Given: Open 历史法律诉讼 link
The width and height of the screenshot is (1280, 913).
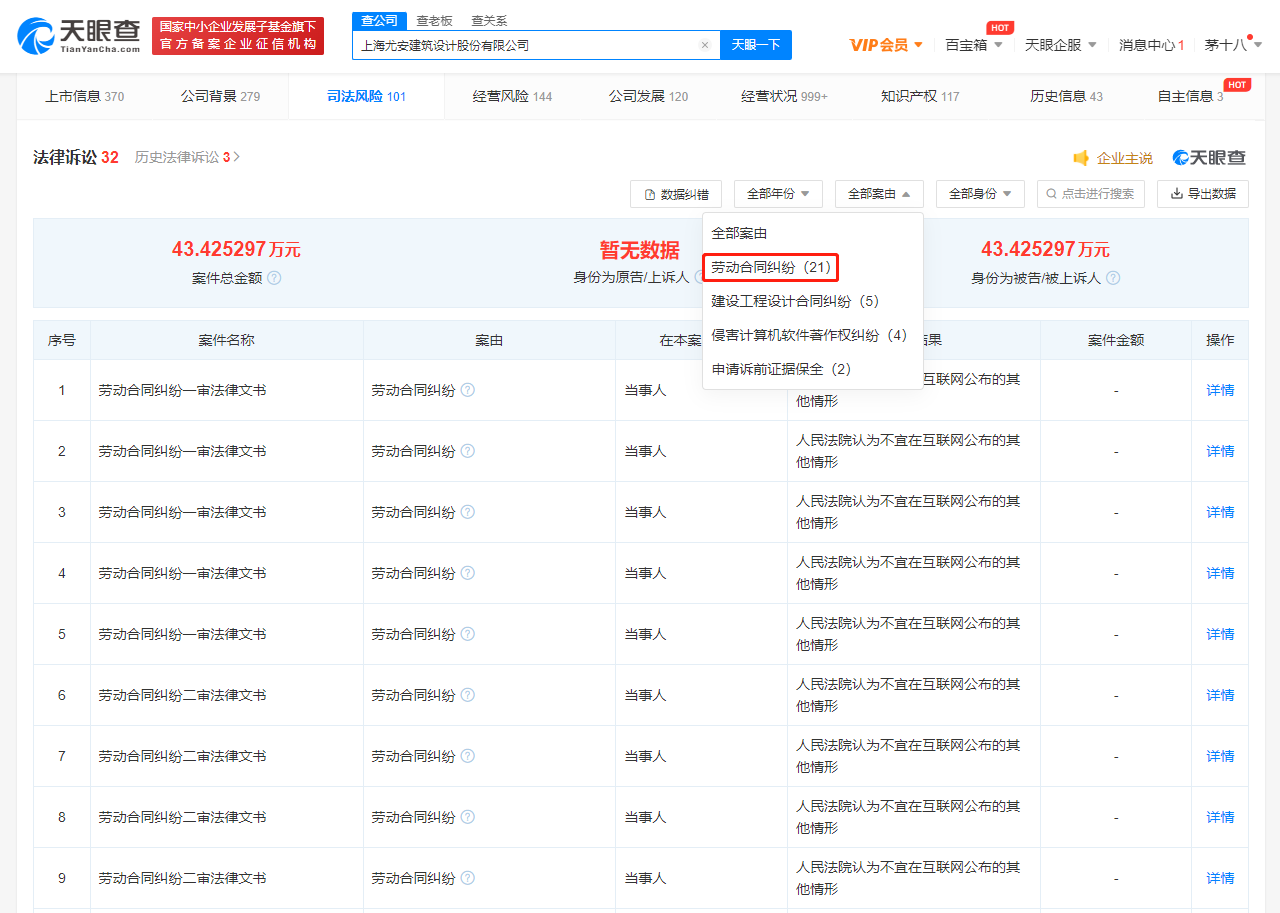Looking at the screenshot, I should point(187,157).
